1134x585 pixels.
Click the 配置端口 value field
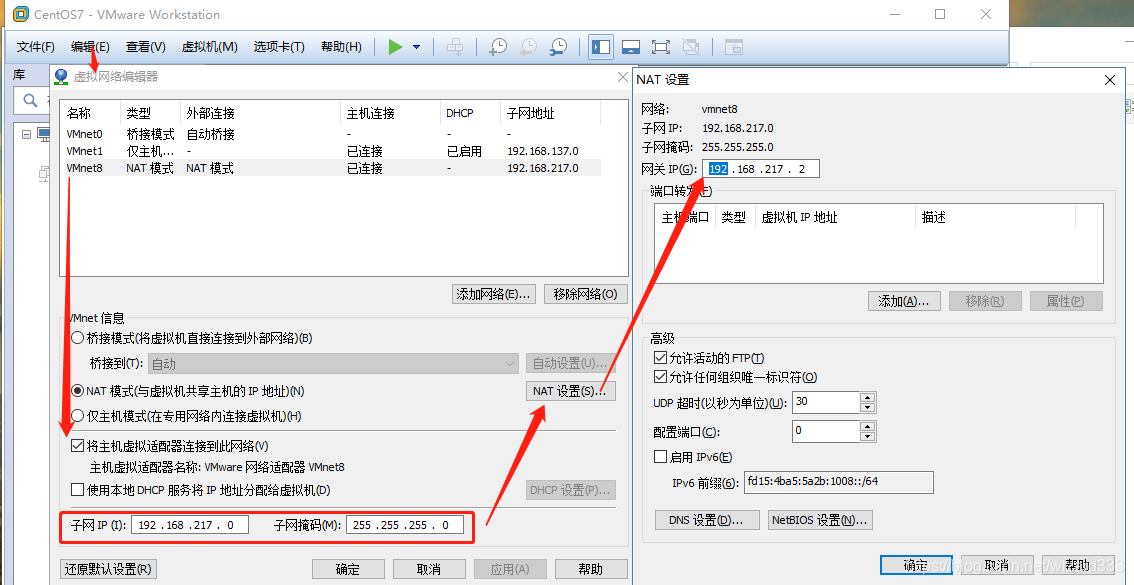tap(825, 432)
